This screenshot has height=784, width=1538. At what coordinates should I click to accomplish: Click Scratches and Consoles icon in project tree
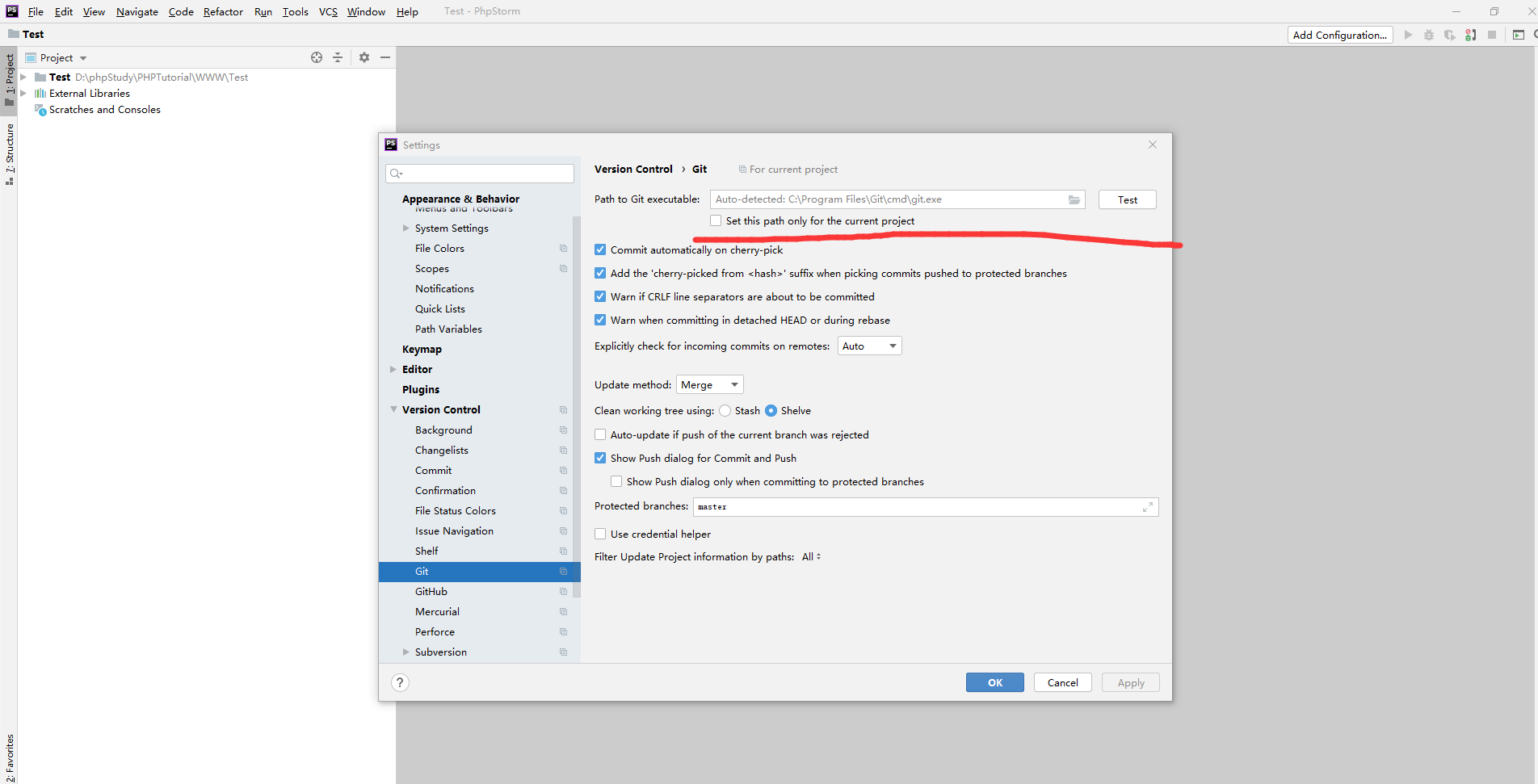pos(40,110)
